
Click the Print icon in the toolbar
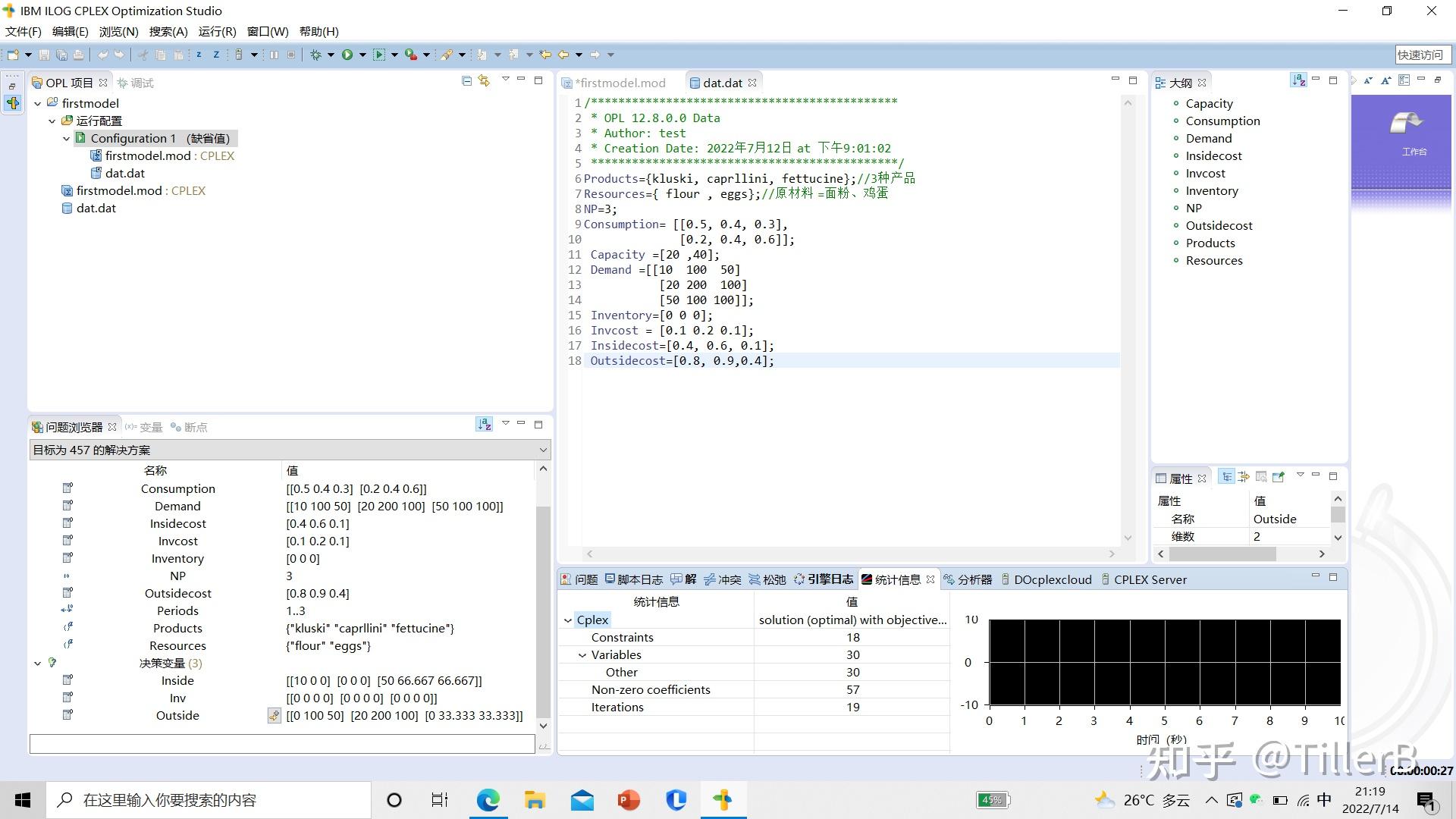point(78,55)
